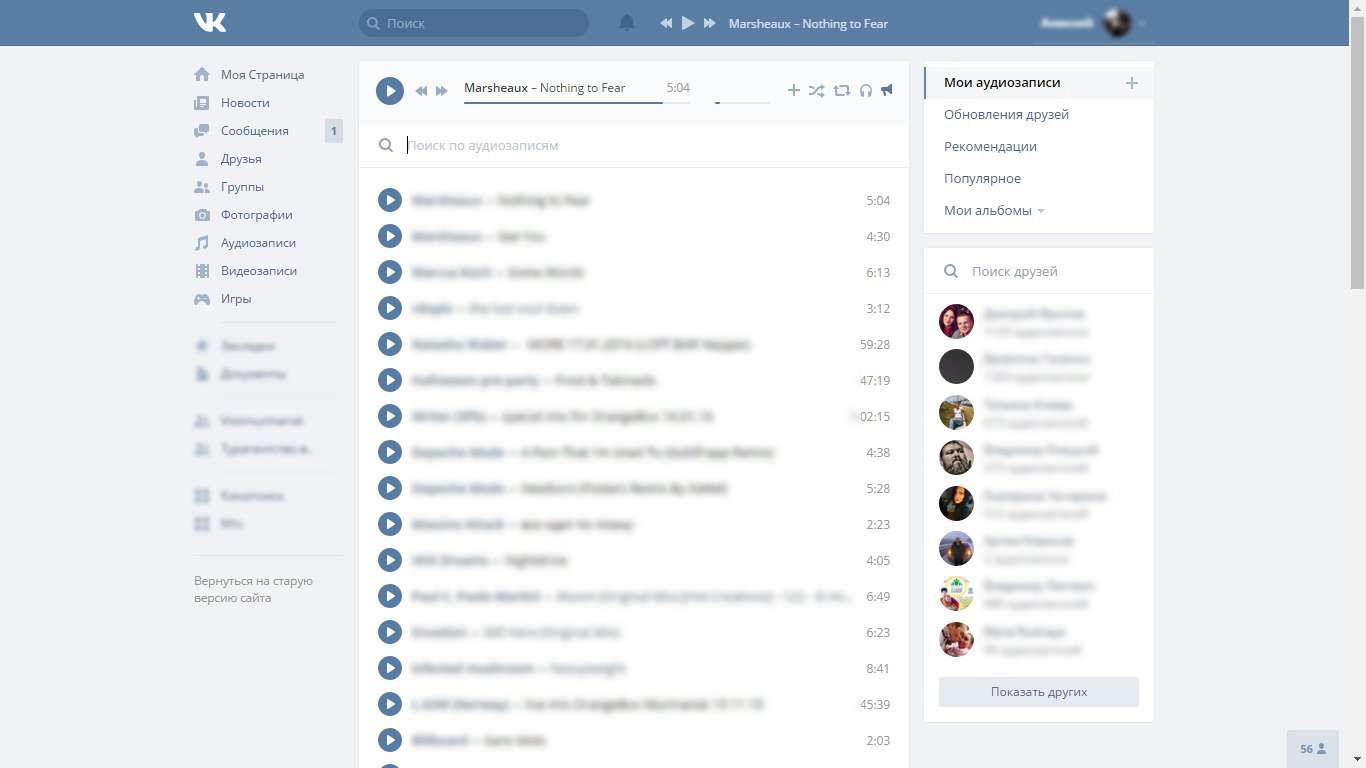Open the profile dropdown arrow in header
This screenshot has height=768, width=1366.
(1142, 23)
